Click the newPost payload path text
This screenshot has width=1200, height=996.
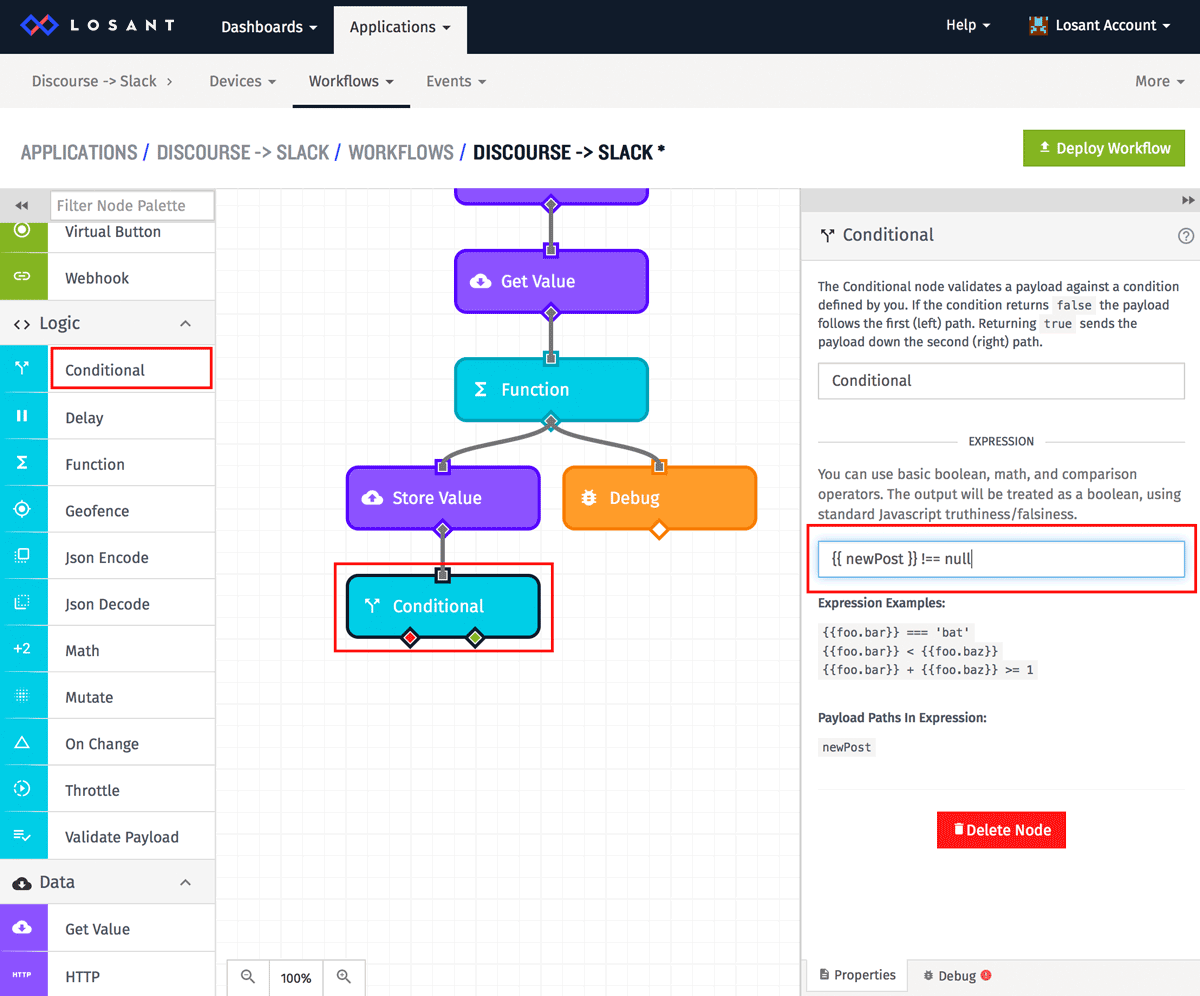pyautogui.click(x=847, y=747)
